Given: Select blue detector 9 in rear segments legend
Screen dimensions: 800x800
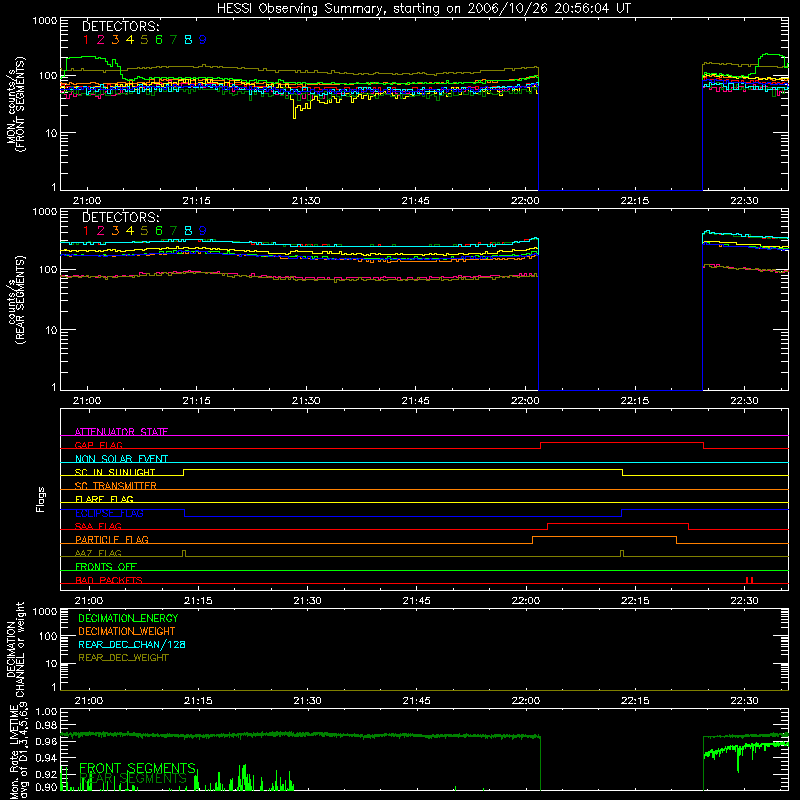Looking at the screenshot, I should [203, 231].
